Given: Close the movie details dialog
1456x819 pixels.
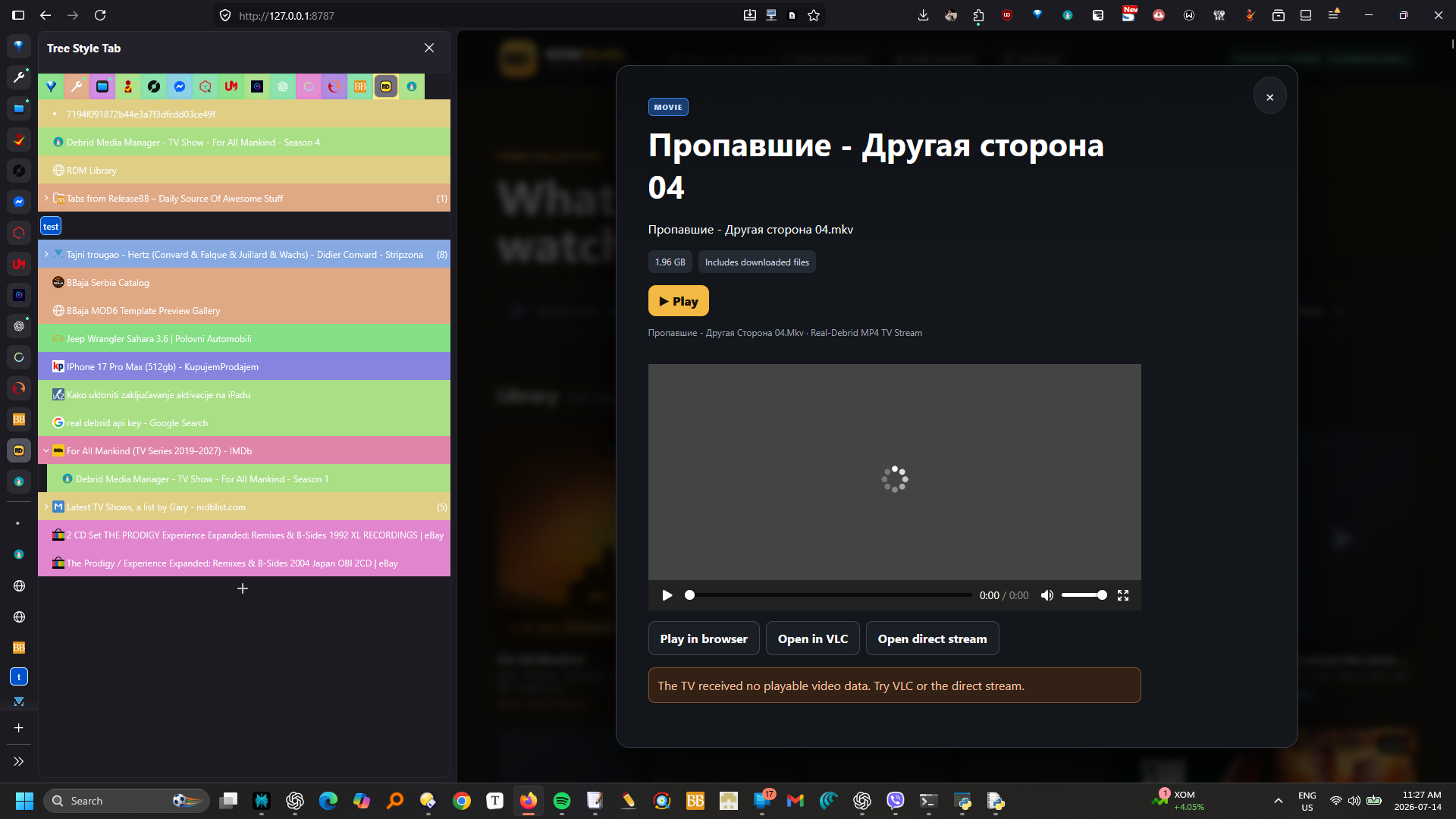Looking at the screenshot, I should [1269, 97].
